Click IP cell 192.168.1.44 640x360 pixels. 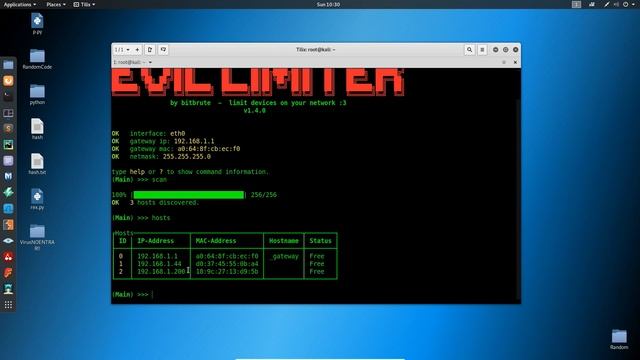(159, 264)
